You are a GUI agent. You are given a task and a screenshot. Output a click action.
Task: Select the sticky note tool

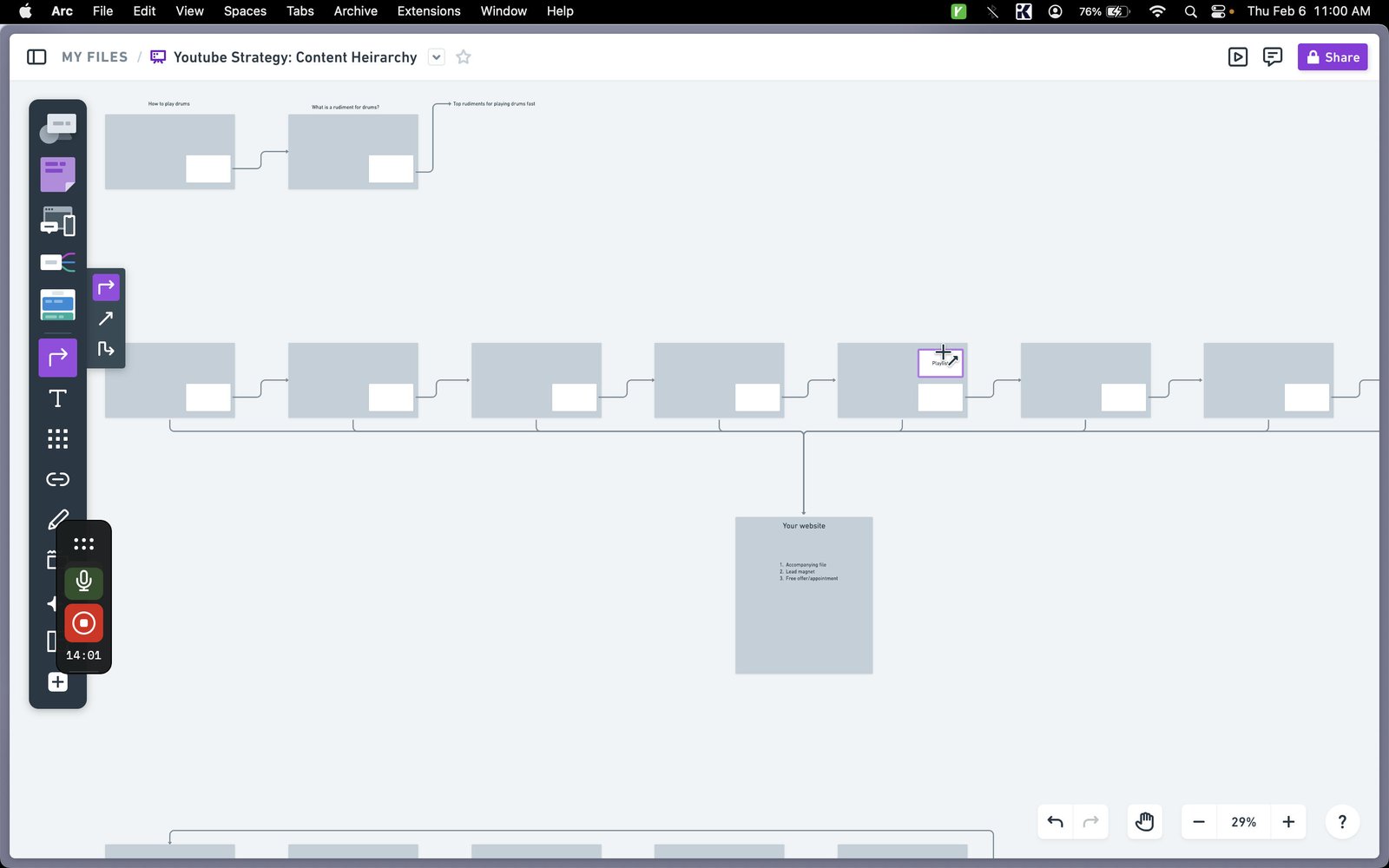57,174
